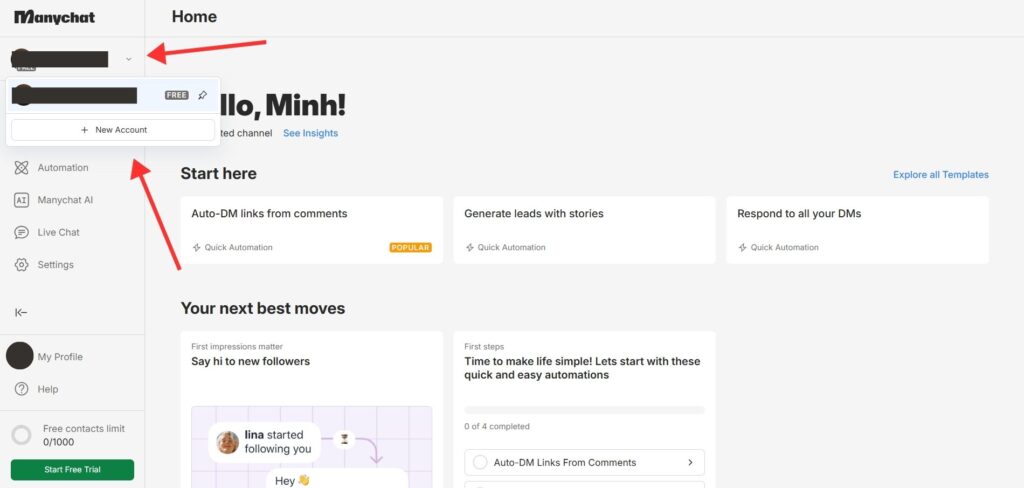This screenshot has width=1024, height=488.
Task: Click Start Free Trial button
Action: [72, 470]
